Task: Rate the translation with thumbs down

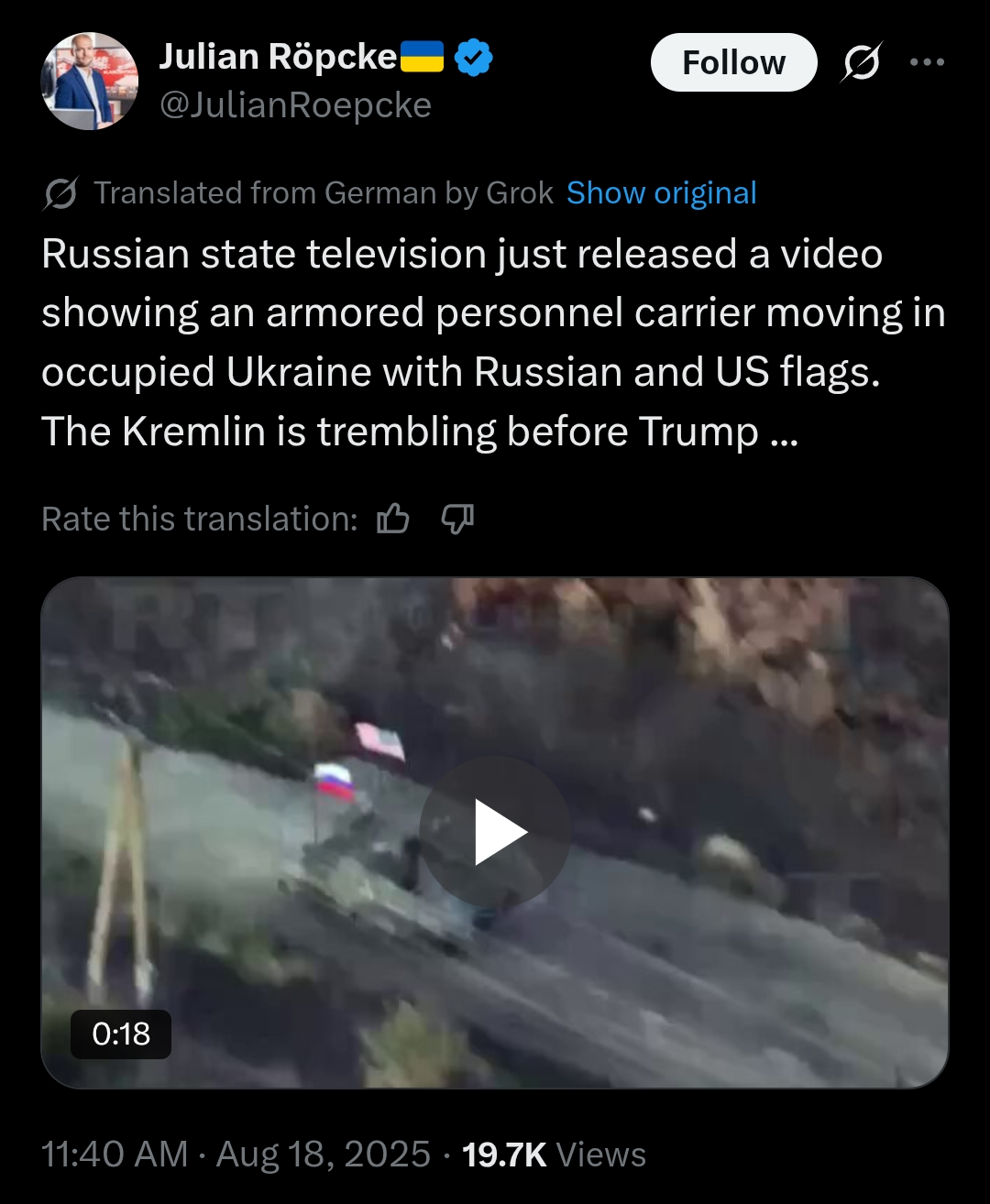Action: tap(457, 519)
